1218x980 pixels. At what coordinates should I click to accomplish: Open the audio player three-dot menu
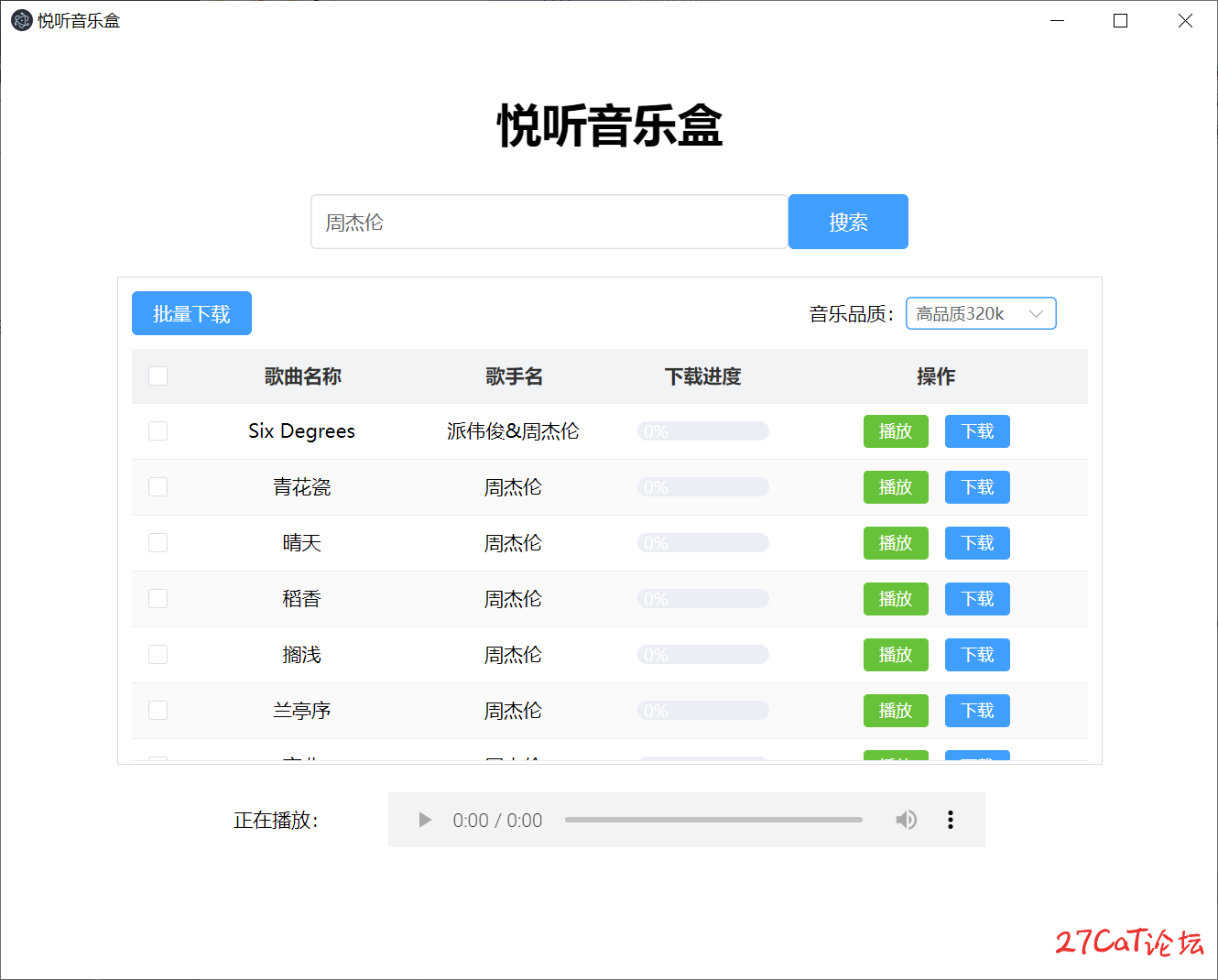(951, 820)
